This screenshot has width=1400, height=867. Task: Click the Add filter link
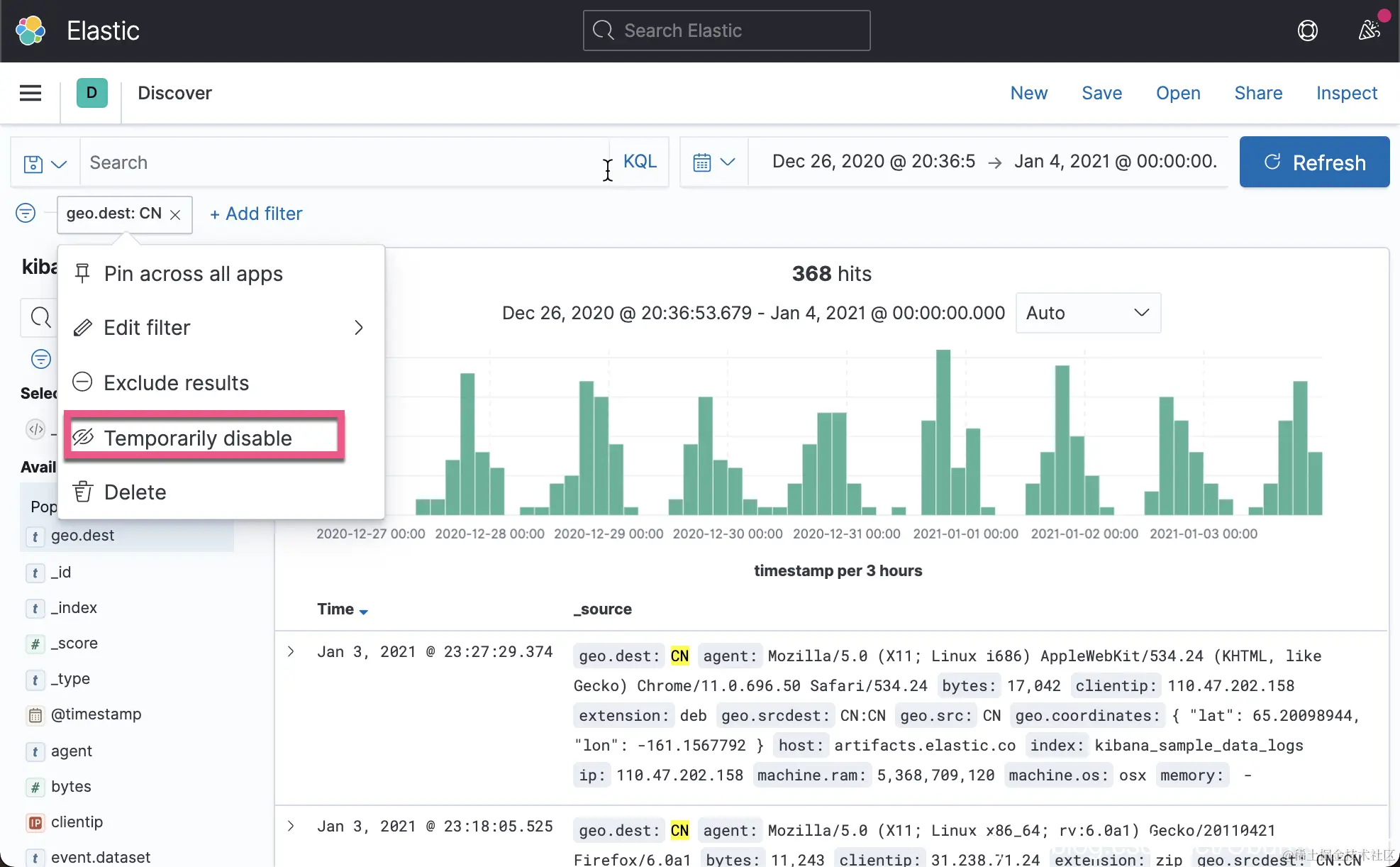pyautogui.click(x=256, y=214)
